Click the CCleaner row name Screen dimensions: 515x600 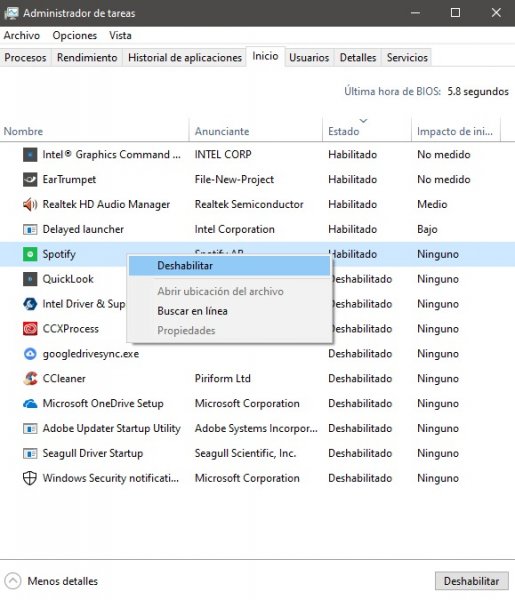point(64,378)
